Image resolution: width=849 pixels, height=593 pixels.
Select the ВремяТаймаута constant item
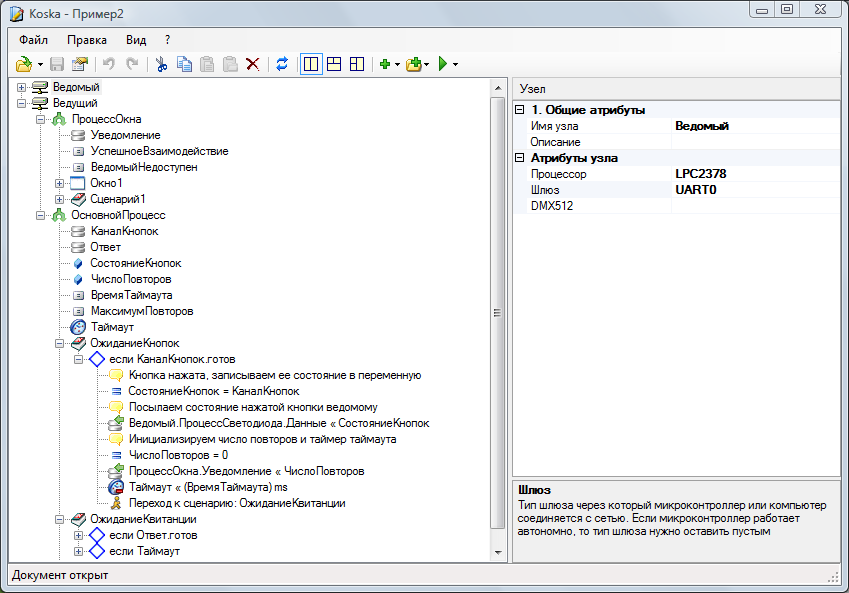[x=132, y=295]
